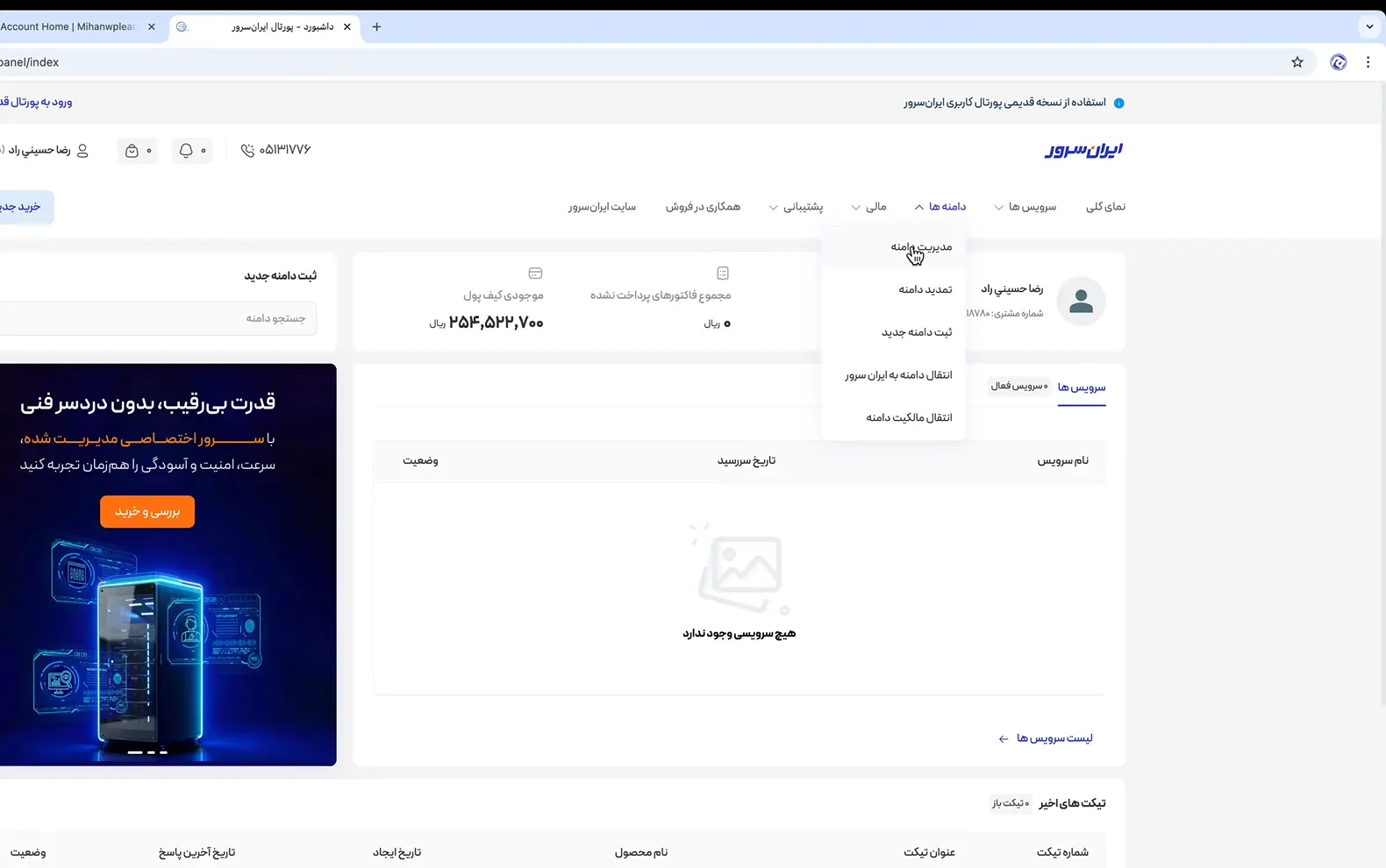Screen dimensions: 1386x868
Task: Click the wallet balance card icon
Action: tap(535, 274)
